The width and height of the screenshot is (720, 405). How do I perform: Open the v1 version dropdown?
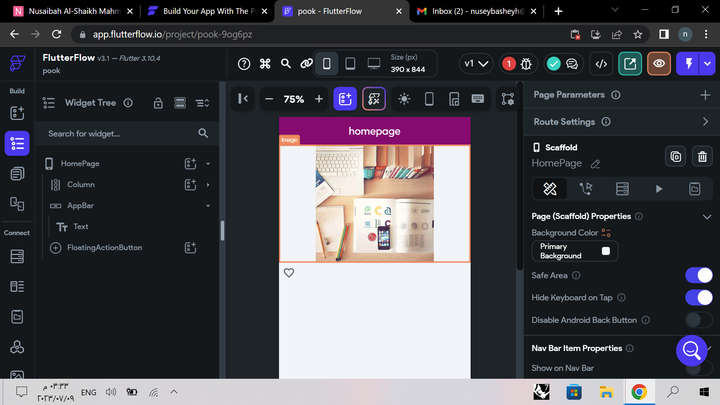(477, 63)
